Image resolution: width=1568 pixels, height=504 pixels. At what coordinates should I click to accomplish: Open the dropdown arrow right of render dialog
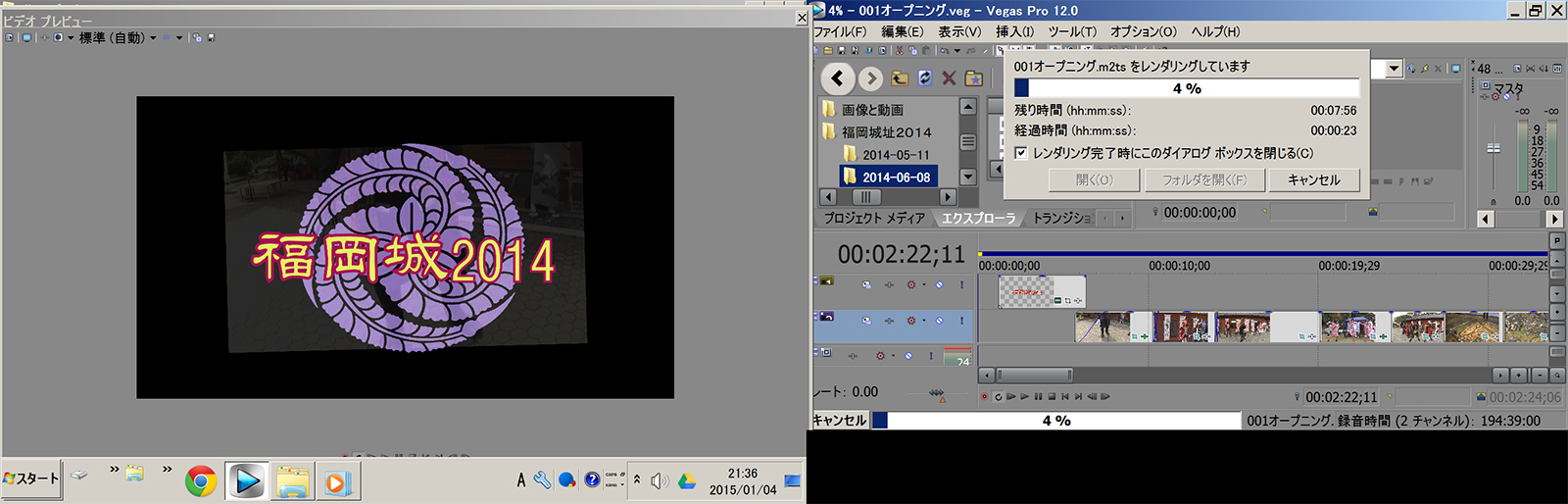[x=1393, y=69]
